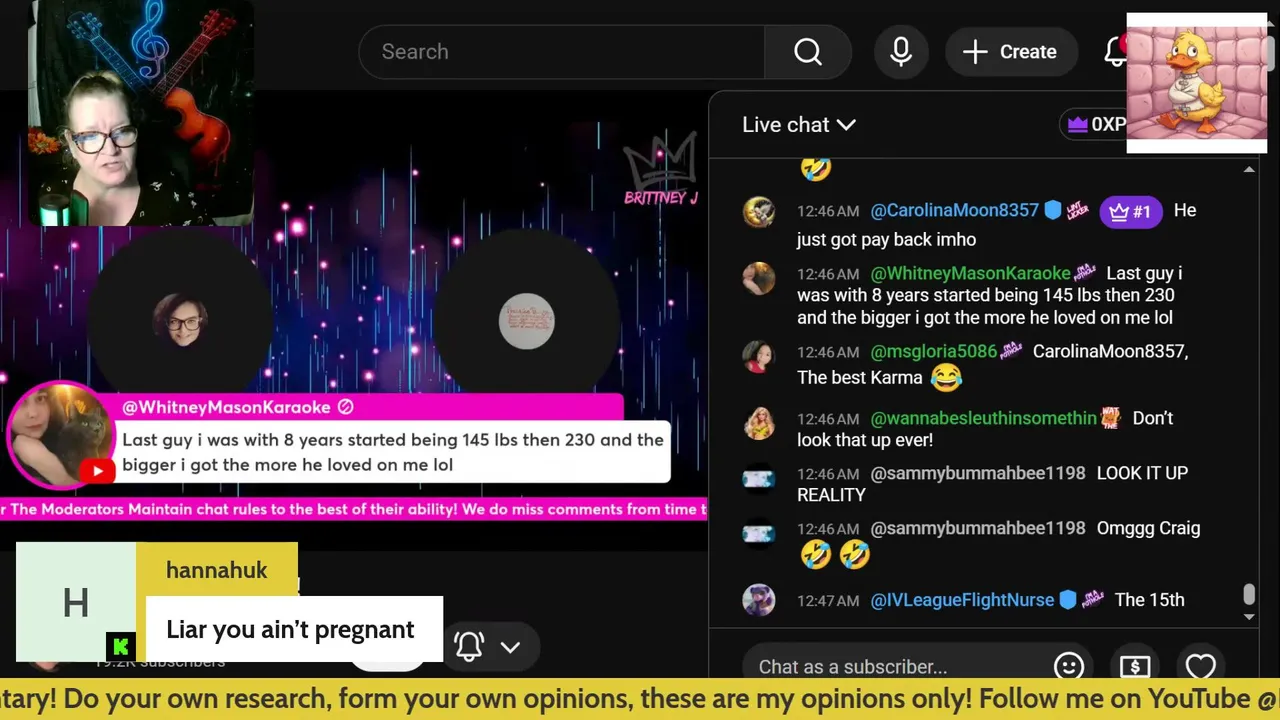This screenshot has width=1280, height=720.
Task: Click the Chat as a subscriber field
Action: pyautogui.click(x=892, y=666)
